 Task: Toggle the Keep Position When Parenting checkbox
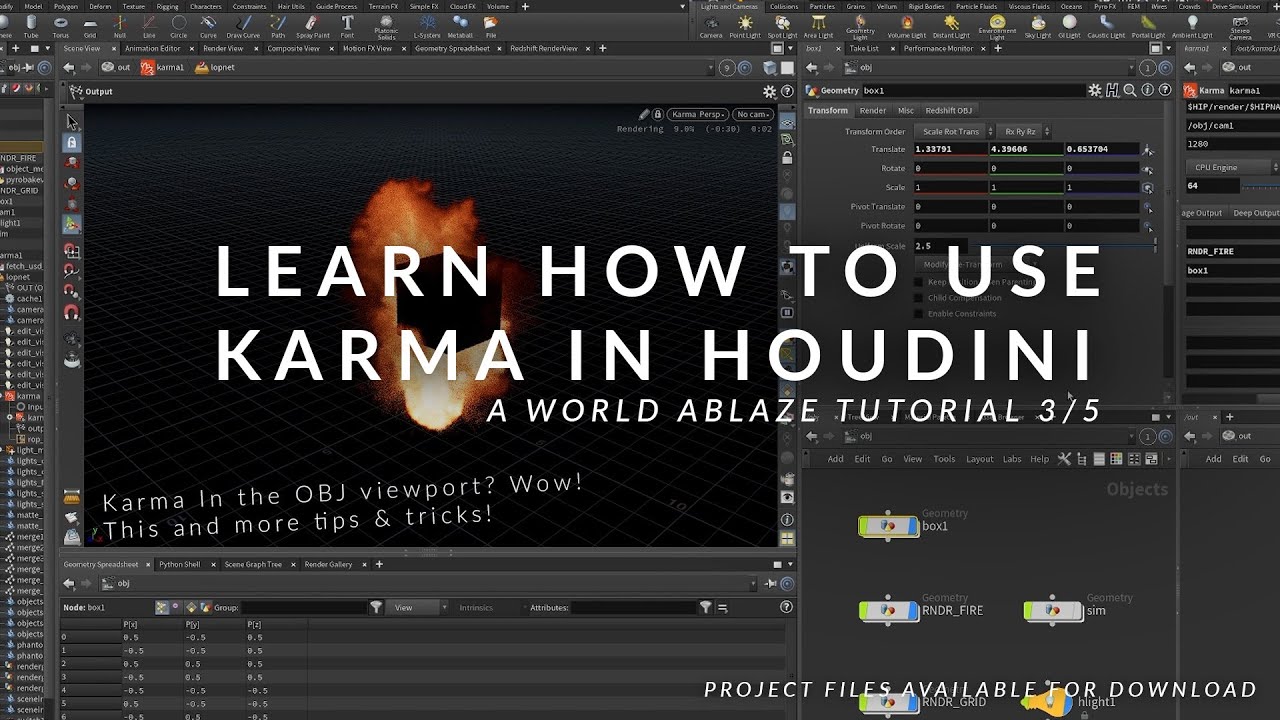coord(919,282)
